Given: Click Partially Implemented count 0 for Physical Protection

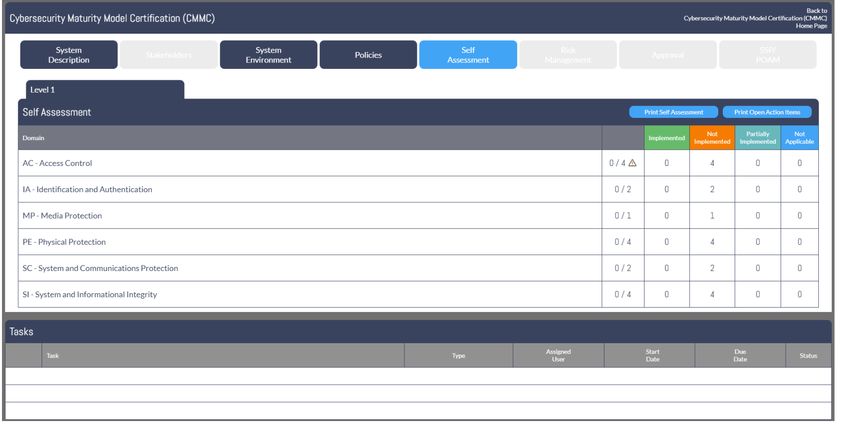Looking at the screenshot, I should (x=758, y=242).
